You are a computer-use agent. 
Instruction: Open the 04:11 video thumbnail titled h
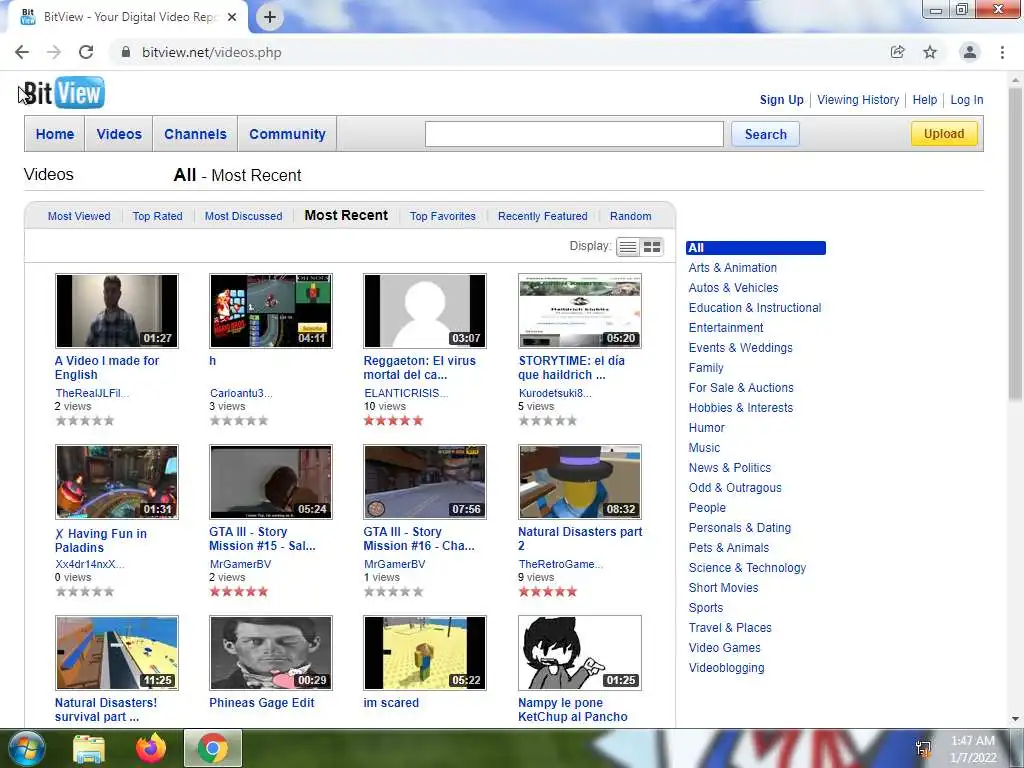pyautogui.click(x=271, y=311)
